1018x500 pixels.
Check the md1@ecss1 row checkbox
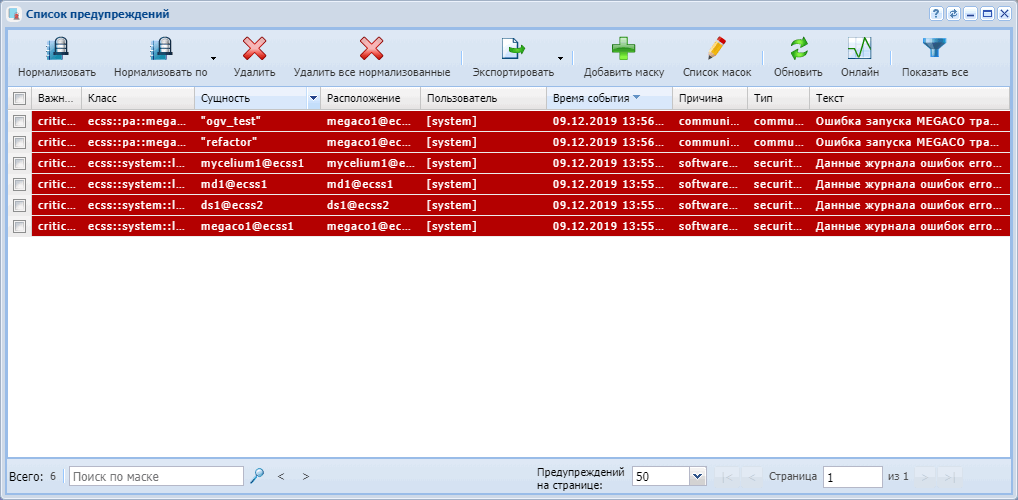point(19,184)
